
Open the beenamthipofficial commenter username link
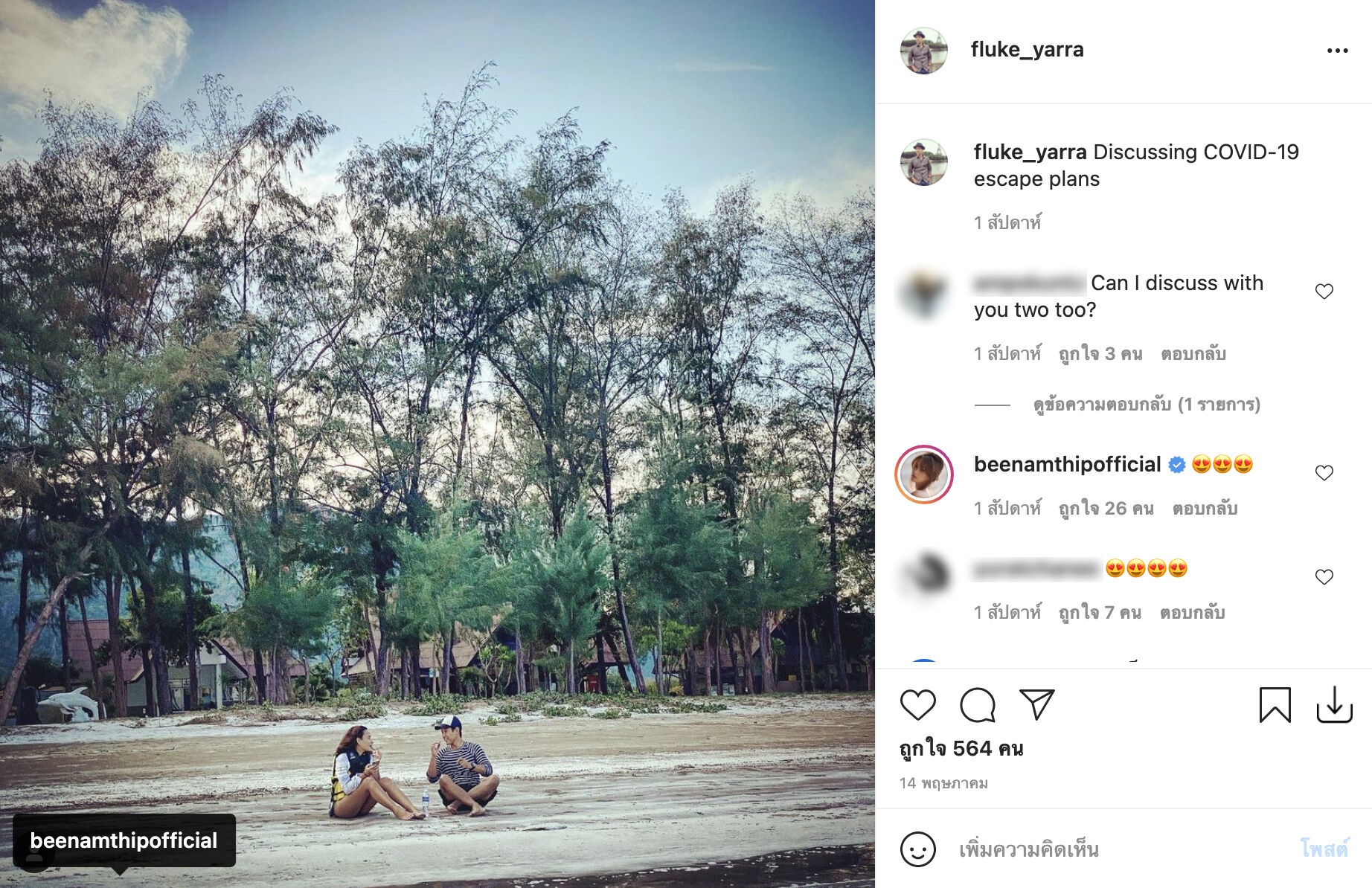1067,464
